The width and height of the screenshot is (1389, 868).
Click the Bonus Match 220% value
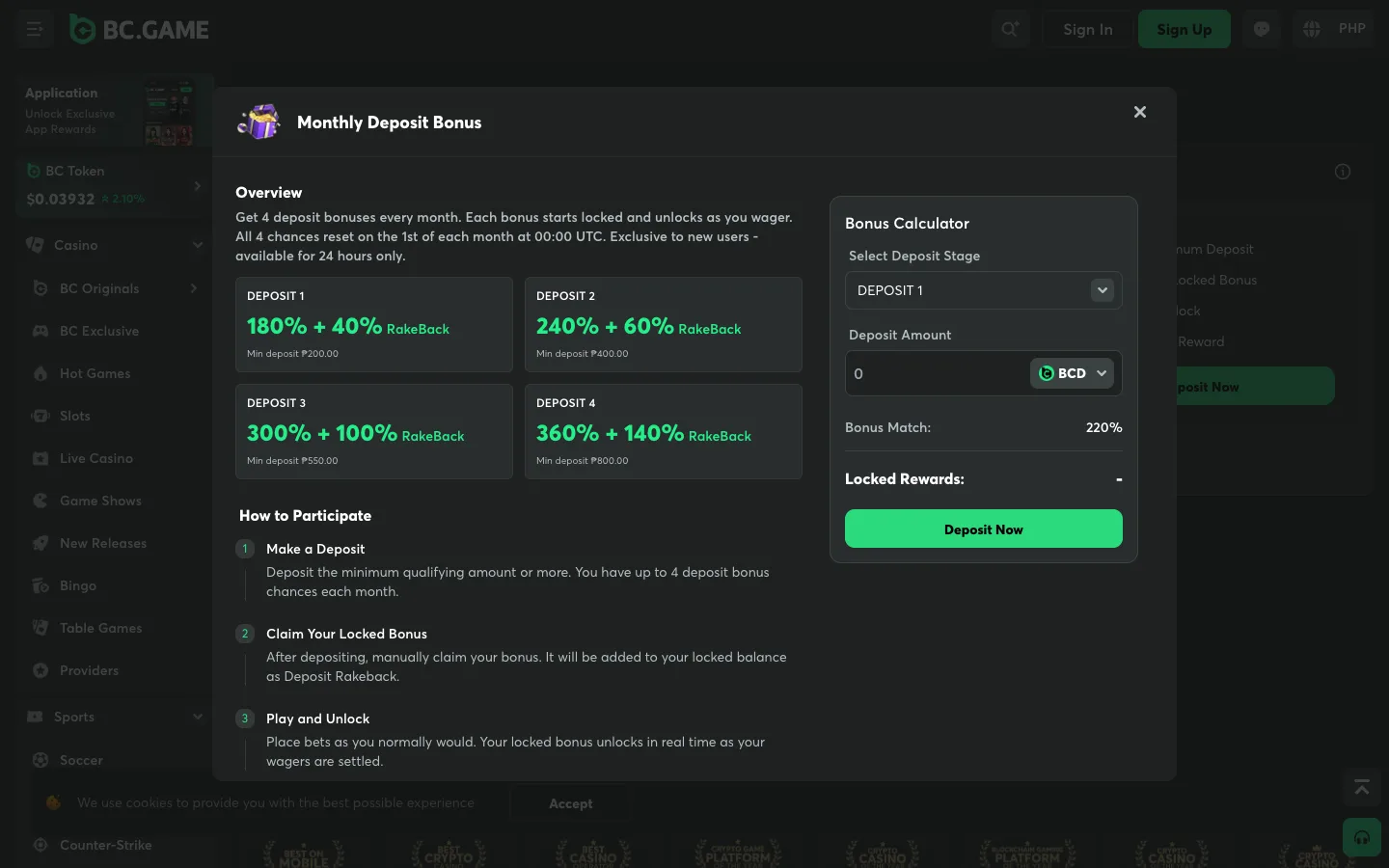click(1103, 427)
